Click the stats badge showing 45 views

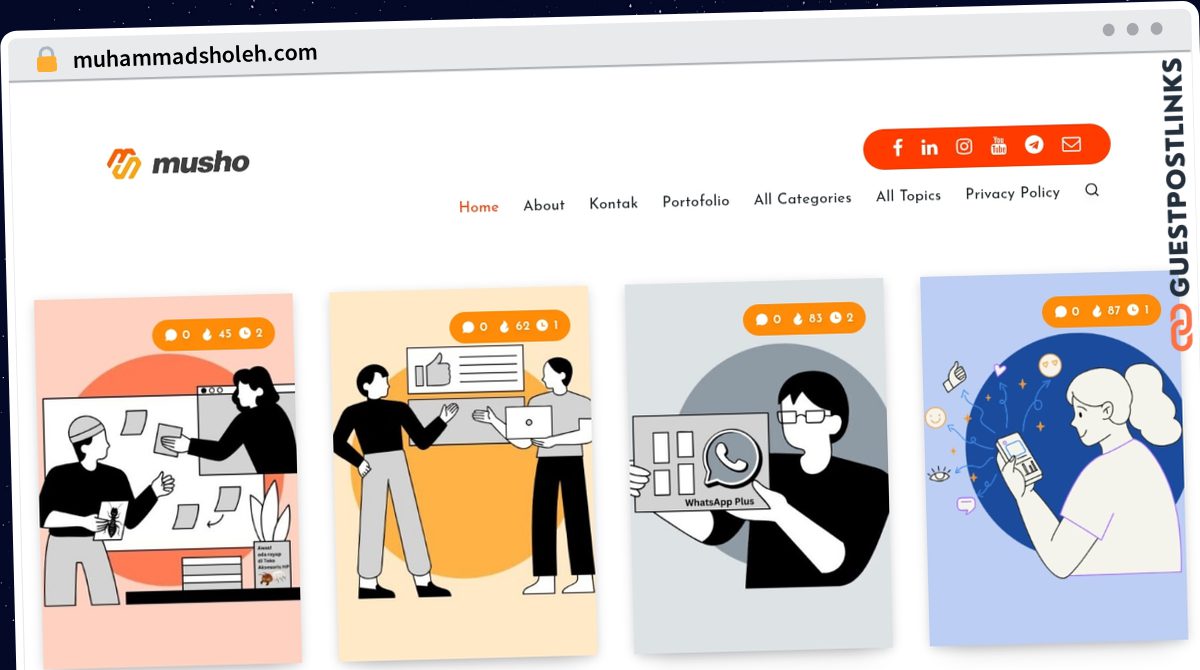click(x=213, y=334)
